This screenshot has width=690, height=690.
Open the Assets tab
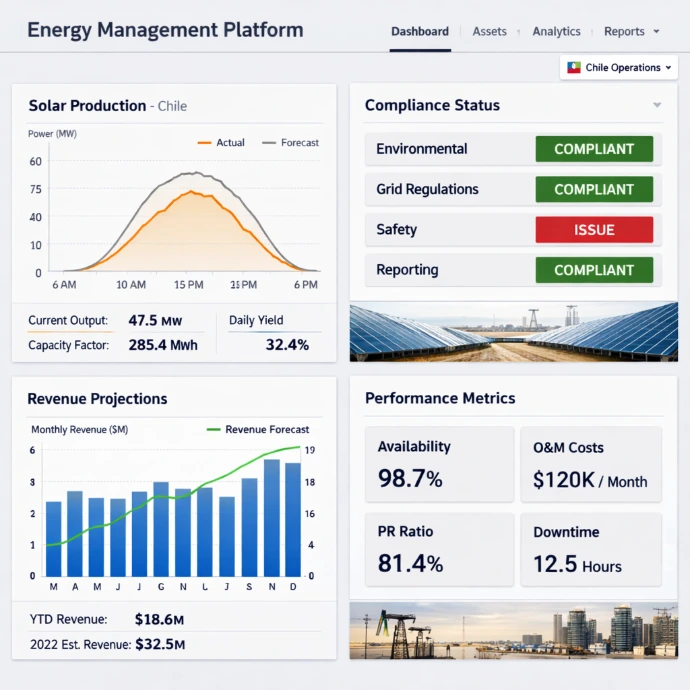(490, 32)
